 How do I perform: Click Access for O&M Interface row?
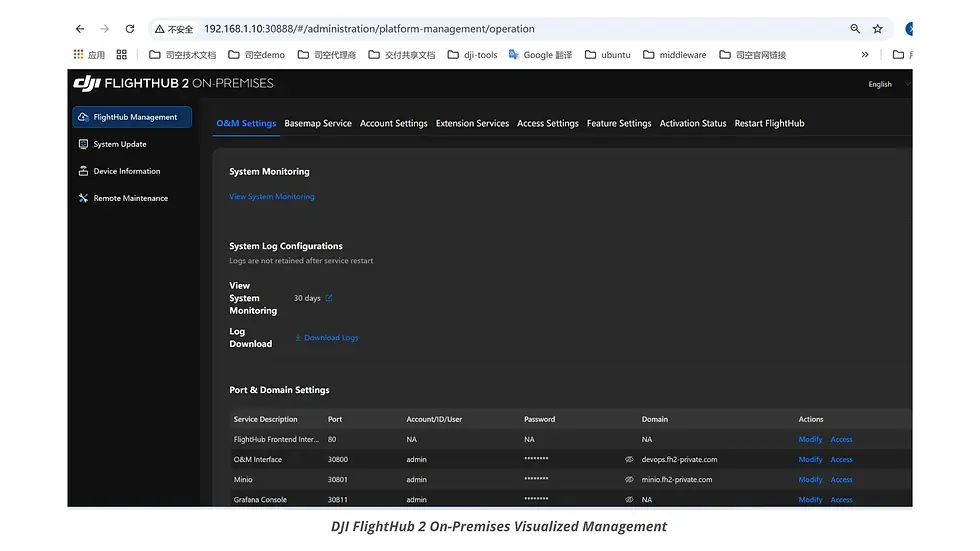click(841, 459)
